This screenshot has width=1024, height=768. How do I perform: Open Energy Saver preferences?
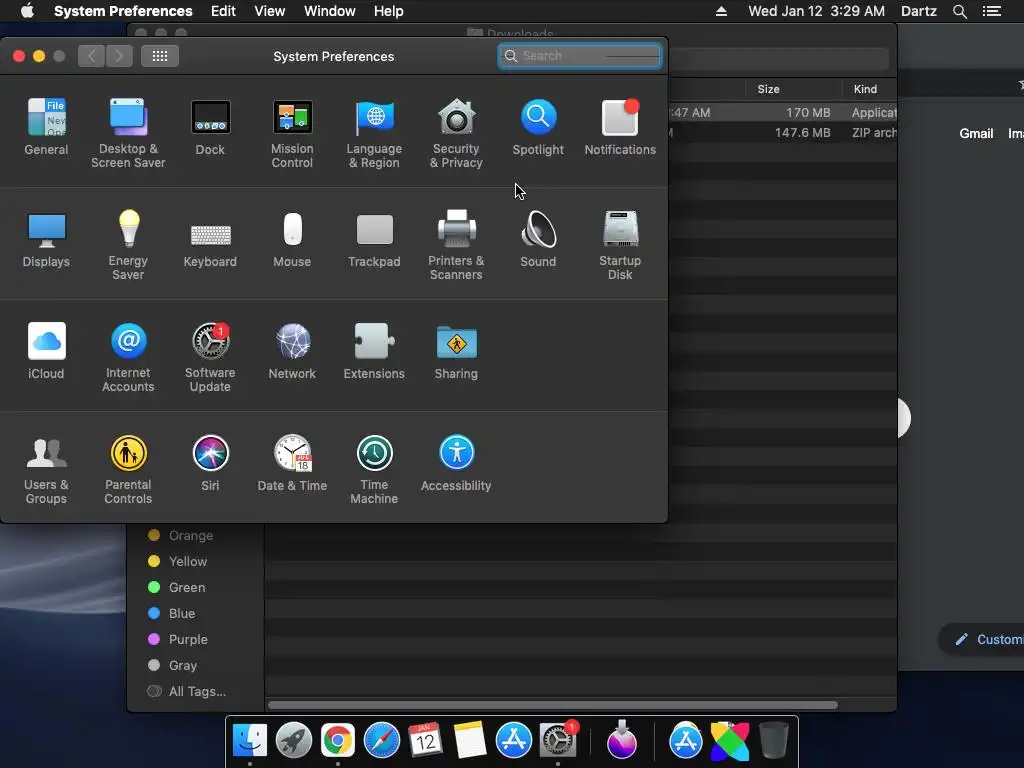tap(128, 245)
